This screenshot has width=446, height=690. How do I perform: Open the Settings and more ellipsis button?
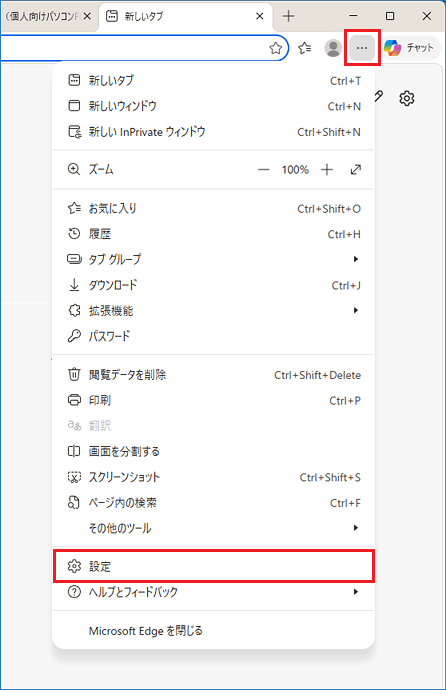(x=362, y=48)
